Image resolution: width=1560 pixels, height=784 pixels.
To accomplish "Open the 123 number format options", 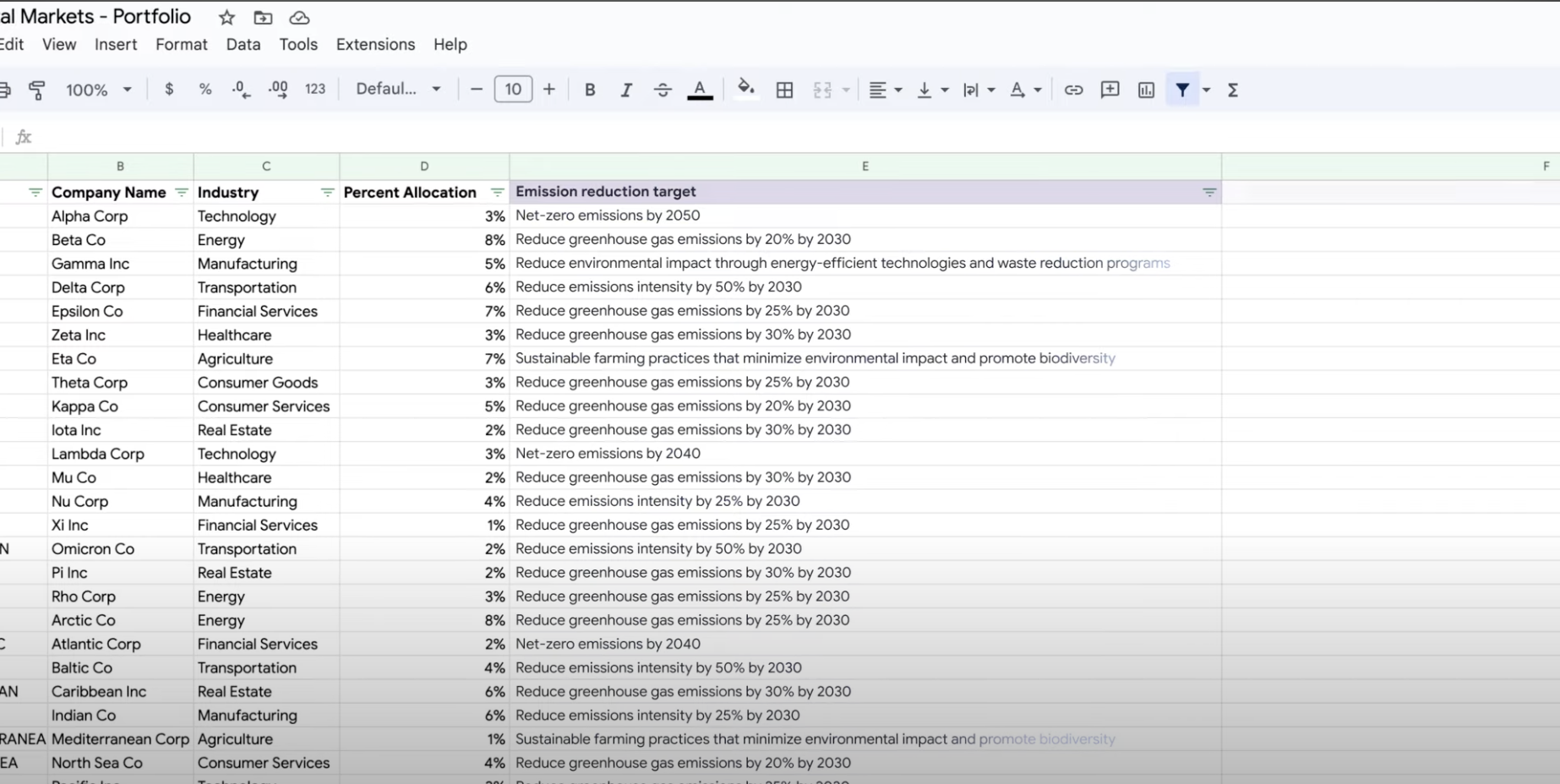I will tap(315, 89).
